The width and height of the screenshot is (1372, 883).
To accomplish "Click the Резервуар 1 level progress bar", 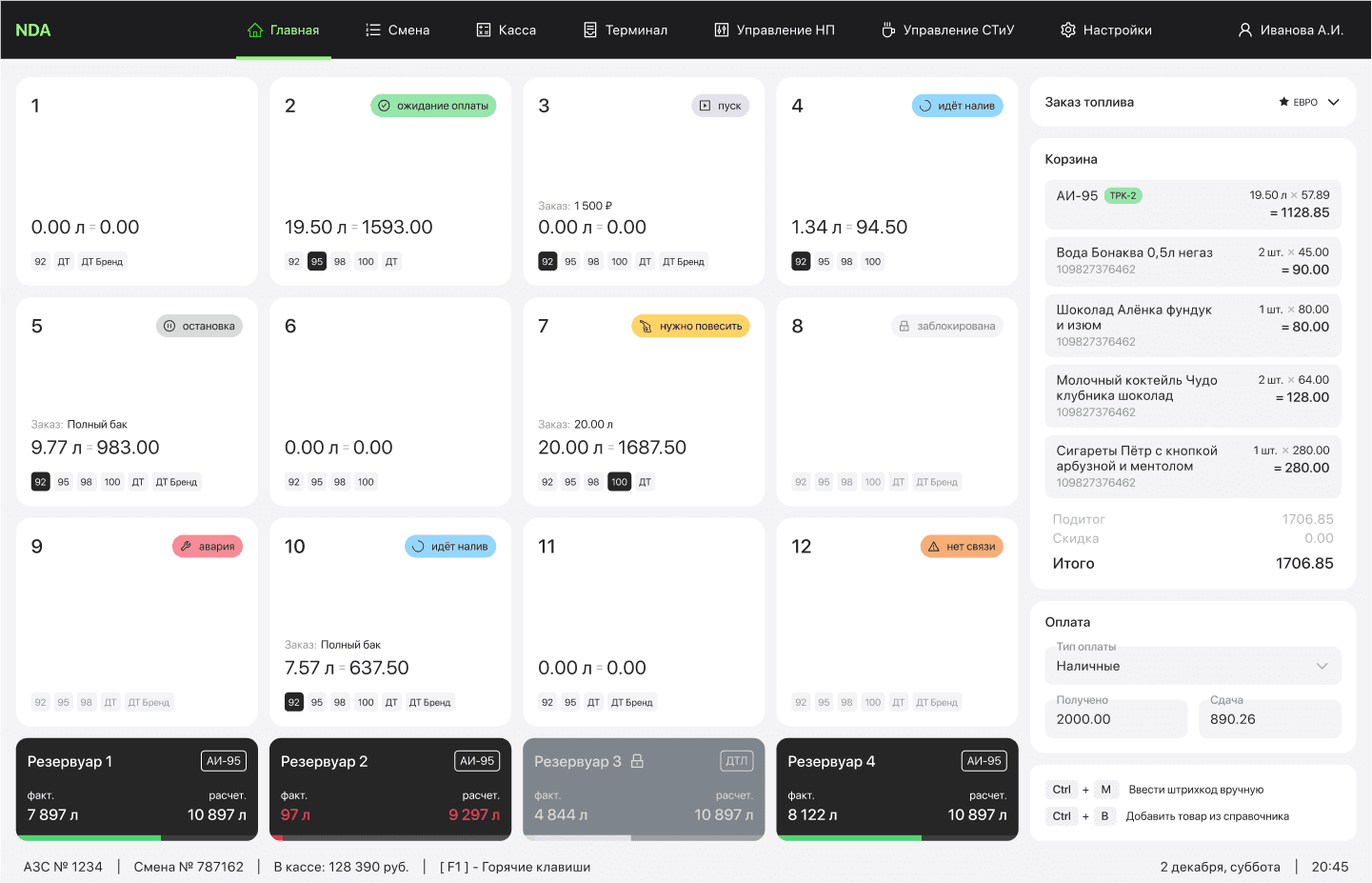I will [x=137, y=838].
